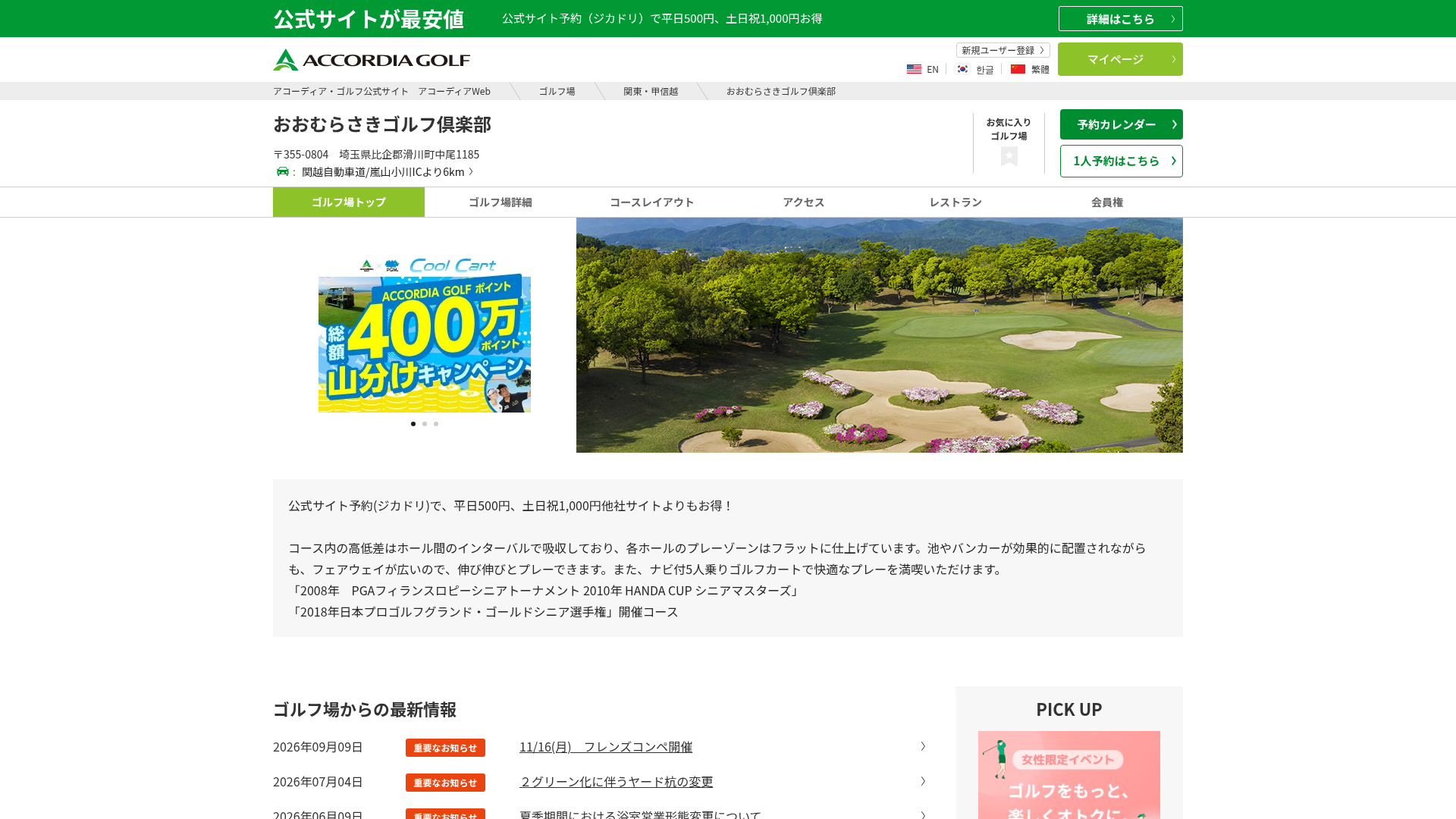Open the 会員権 tab
Viewport: 1456px width, 819px height.
click(x=1107, y=202)
